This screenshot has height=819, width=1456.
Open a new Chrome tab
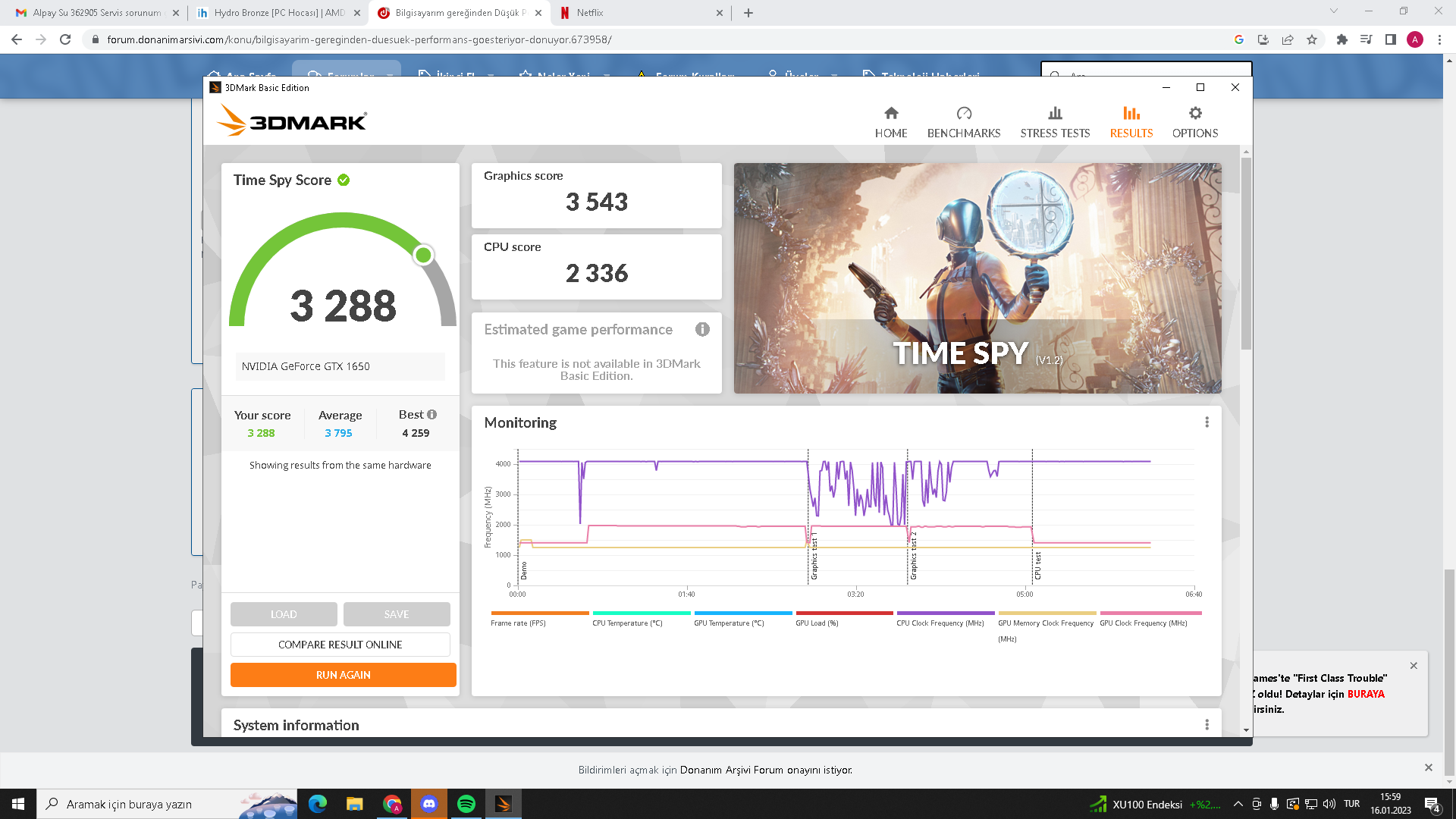point(748,13)
